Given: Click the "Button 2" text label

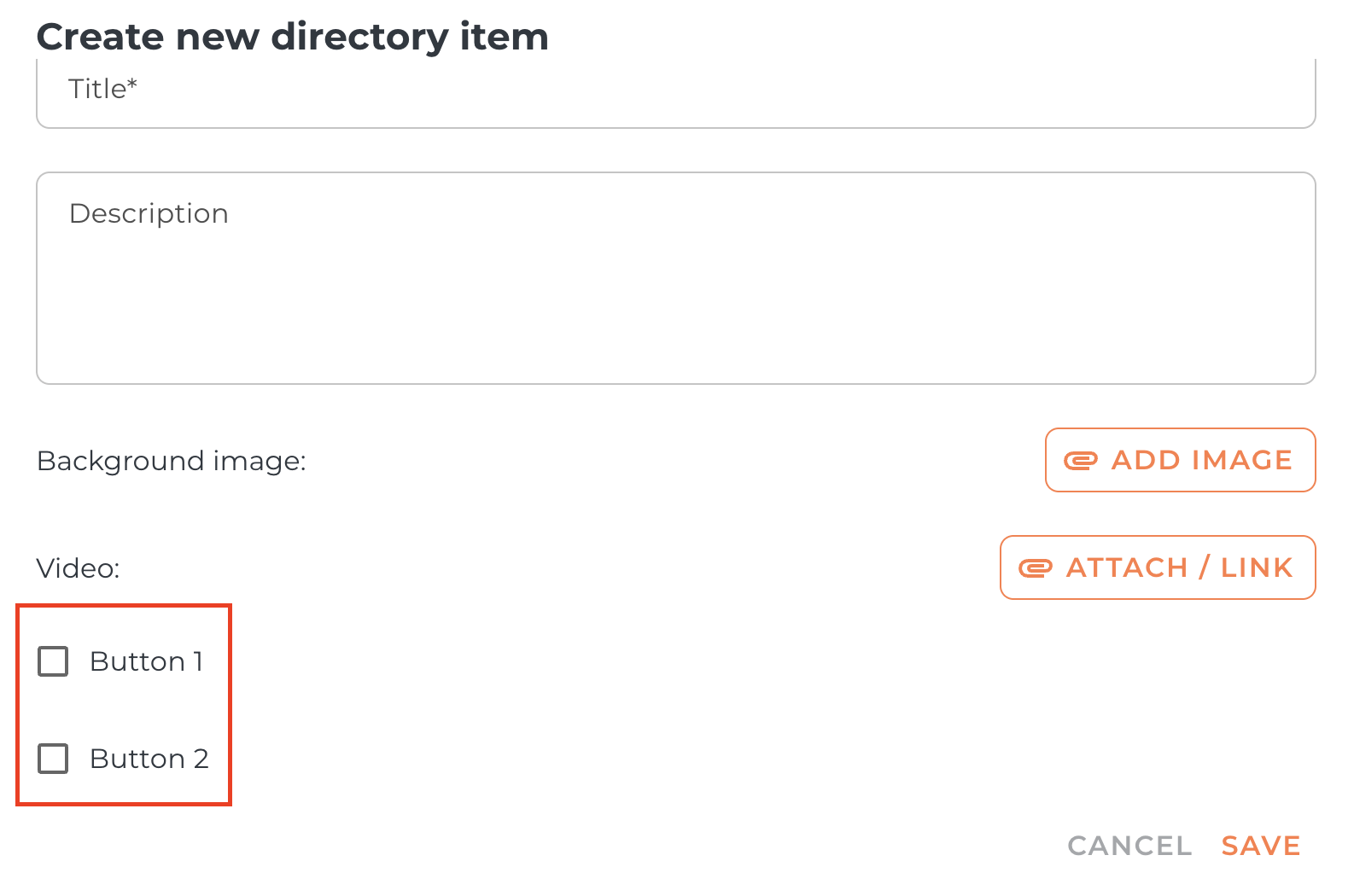Looking at the screenshot, I should (149, 759).
